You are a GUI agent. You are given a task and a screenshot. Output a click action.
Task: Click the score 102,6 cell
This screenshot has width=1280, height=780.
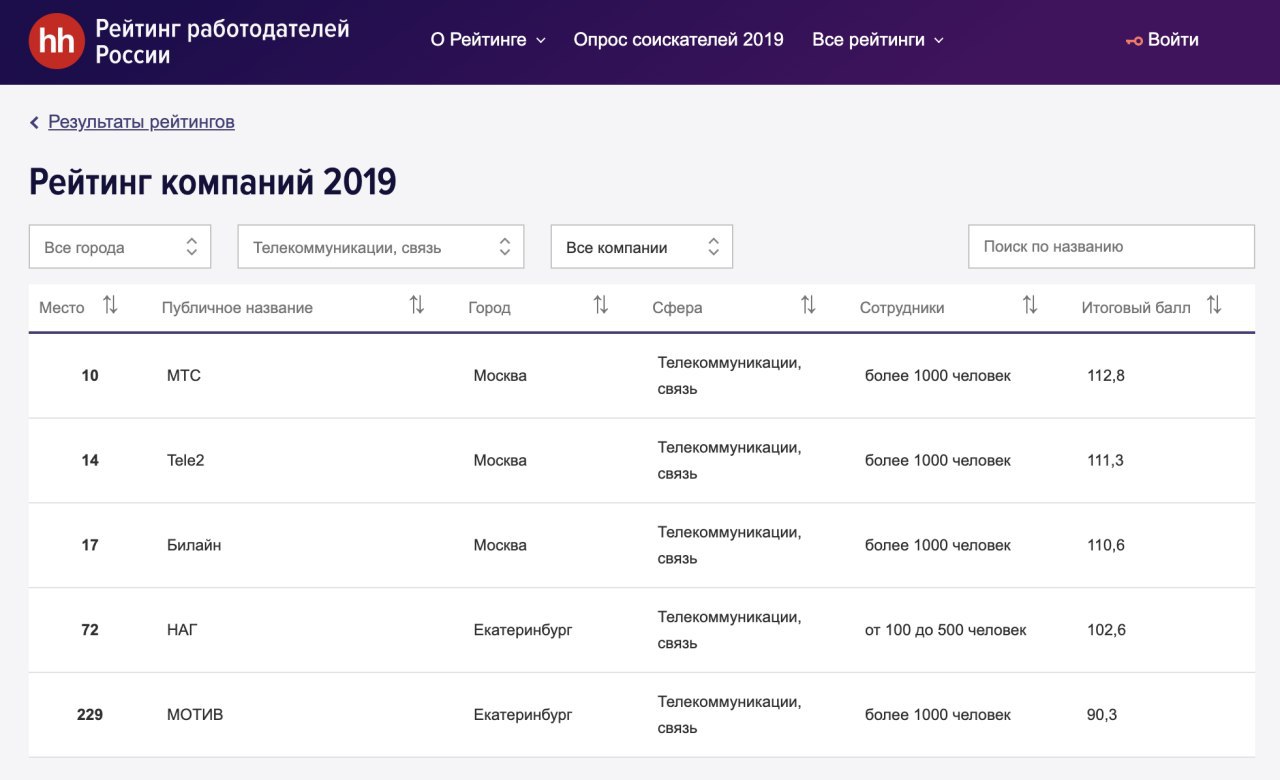[x=1106, y=631]
